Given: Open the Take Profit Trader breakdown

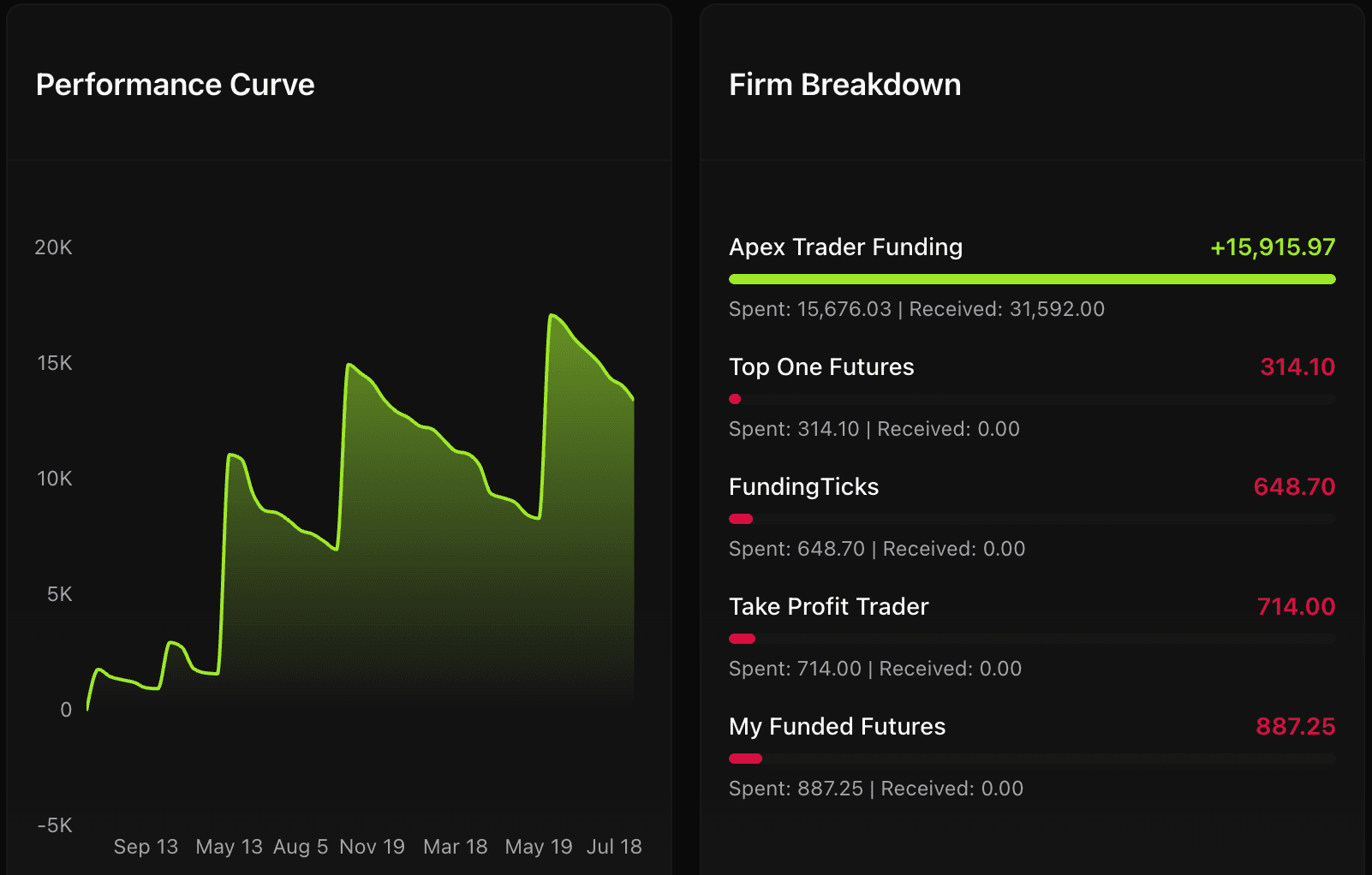Looking at the screenshot, I should pos(828,606).
